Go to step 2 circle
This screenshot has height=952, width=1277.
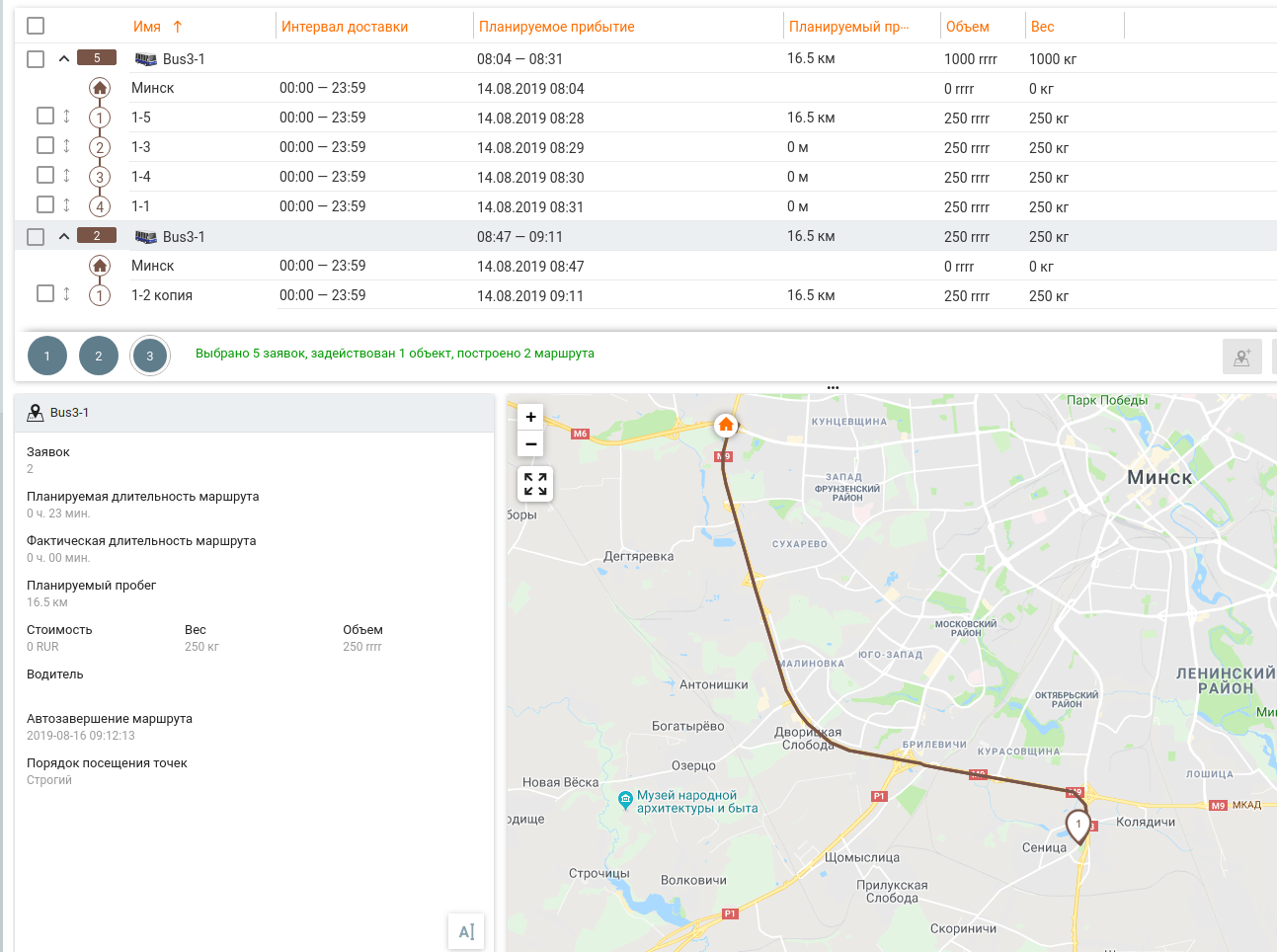coord(99,357)
